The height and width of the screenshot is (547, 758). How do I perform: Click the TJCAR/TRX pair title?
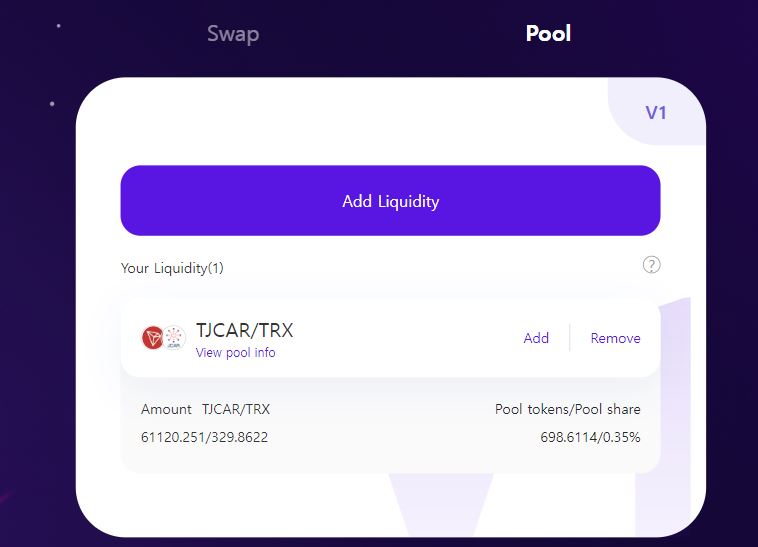click(x=245, y=331)
